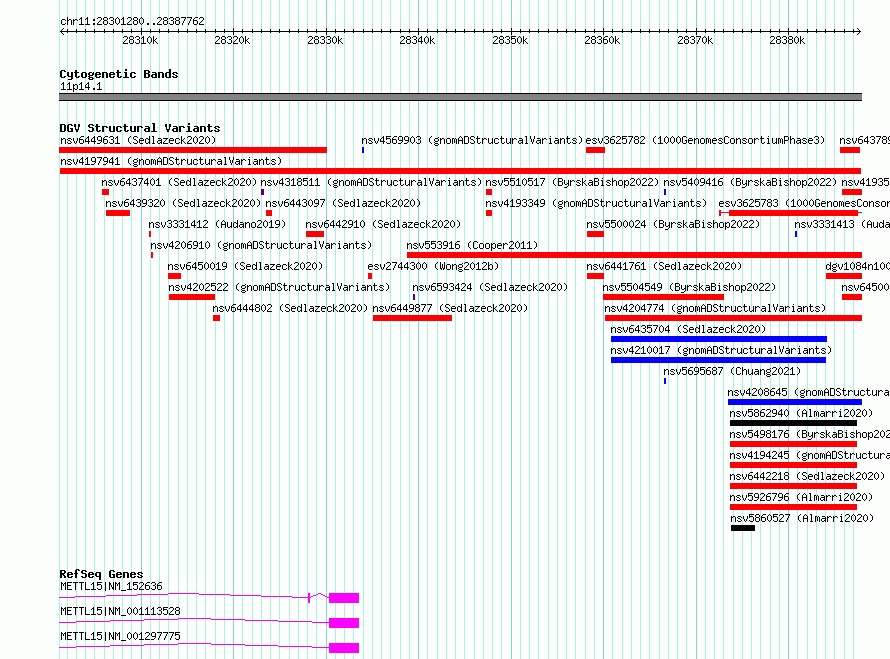The image size is (890, 659).
Task: Open variant nsv4318511 (gnomADStructuralVariants)
Action: 371,182
